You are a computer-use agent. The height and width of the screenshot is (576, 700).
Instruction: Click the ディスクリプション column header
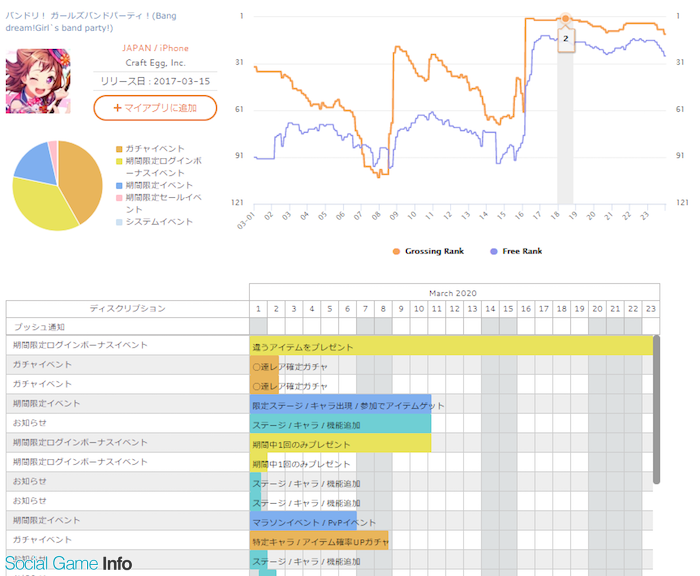[x=128, y=309]
